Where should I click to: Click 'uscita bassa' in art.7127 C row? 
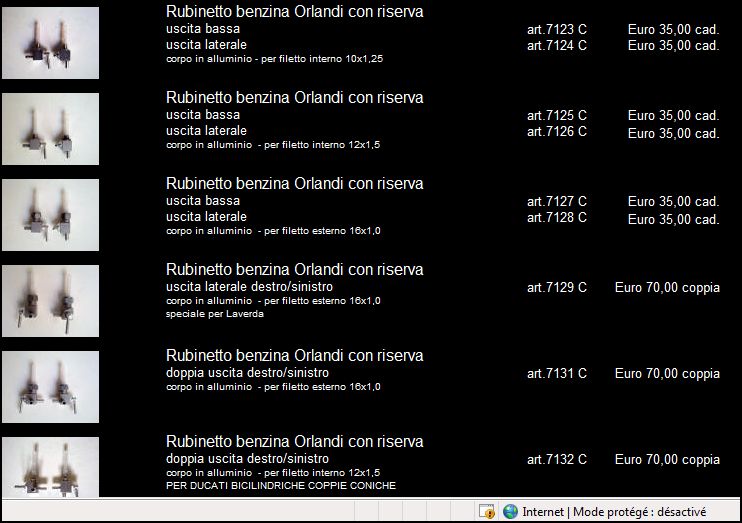pyautogui.click(x=203, y=201)
